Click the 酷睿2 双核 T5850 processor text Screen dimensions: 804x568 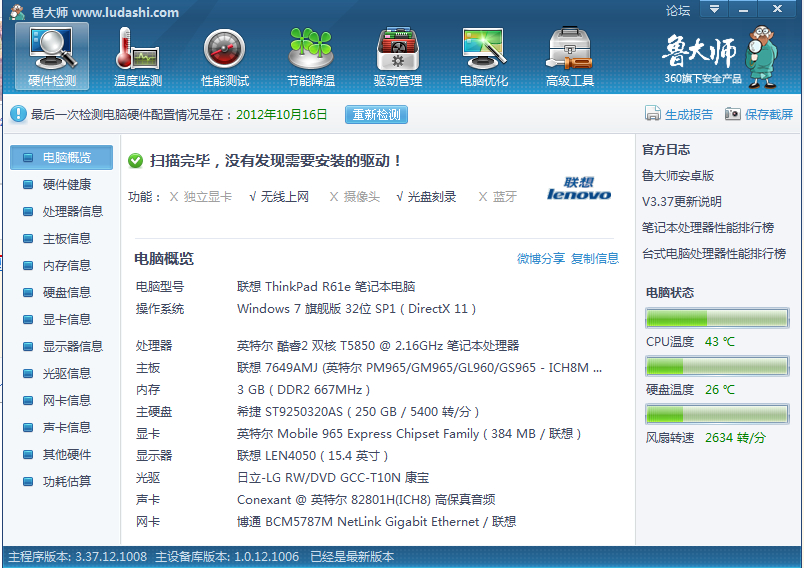(378, 346)
